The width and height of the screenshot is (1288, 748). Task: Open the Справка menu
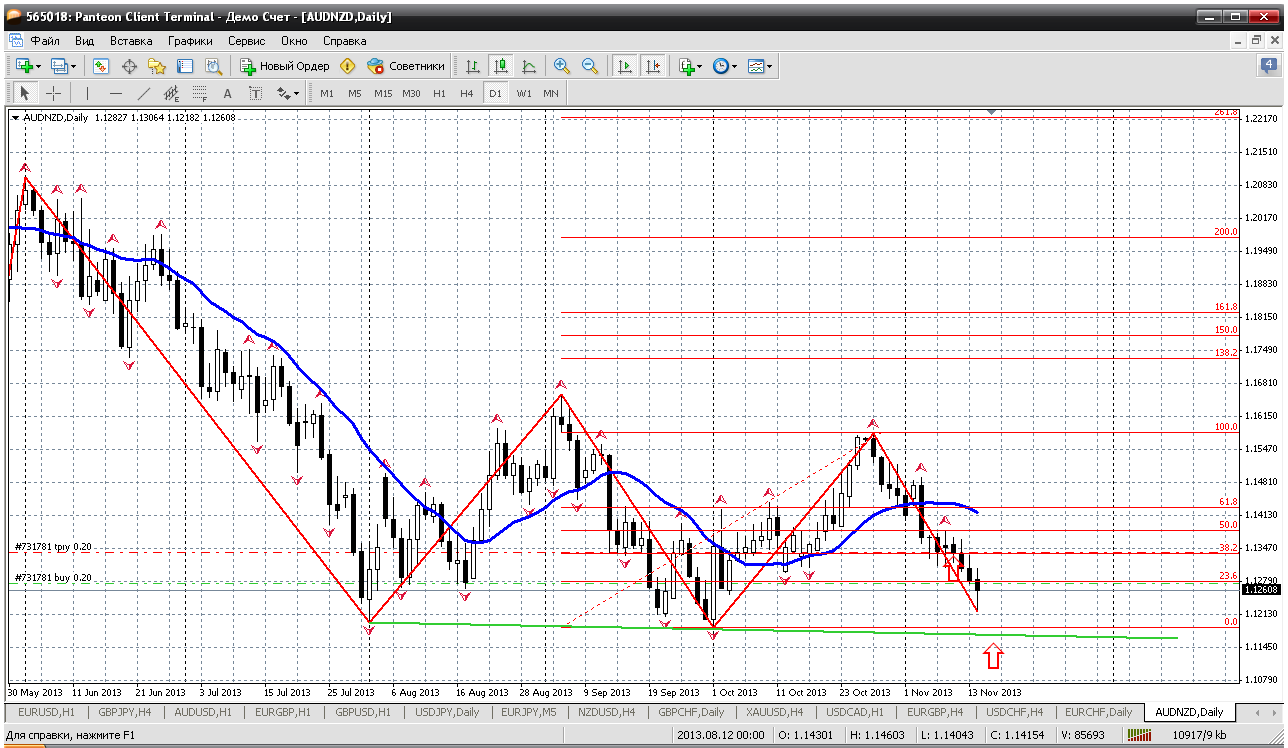coord(345,41)
